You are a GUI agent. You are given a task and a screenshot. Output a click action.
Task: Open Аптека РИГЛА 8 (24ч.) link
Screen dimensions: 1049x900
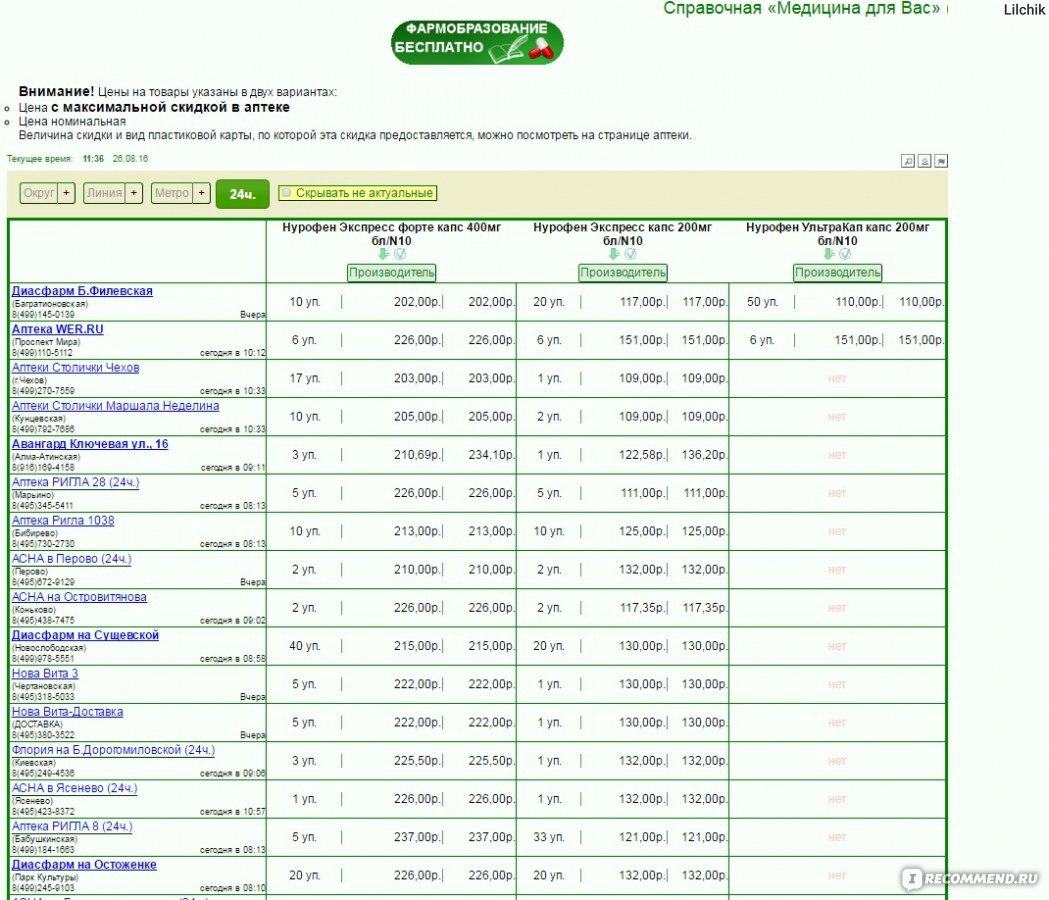point(72,826)
